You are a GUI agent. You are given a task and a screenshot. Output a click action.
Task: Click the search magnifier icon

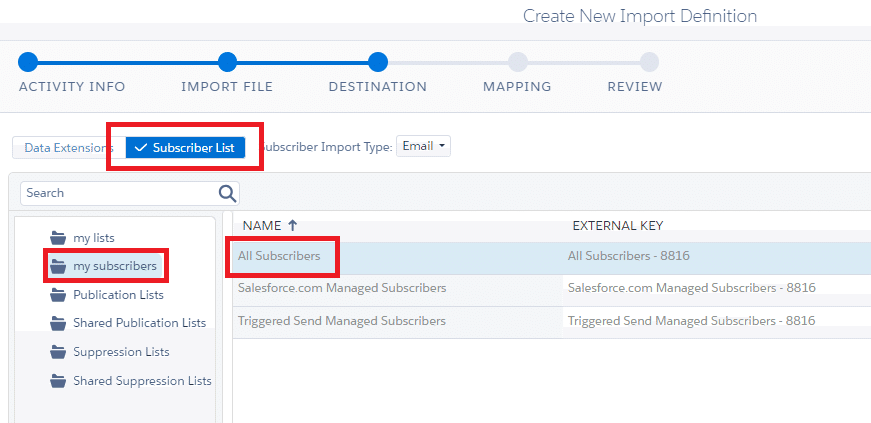pyautogui.click(x=227, y=193)
